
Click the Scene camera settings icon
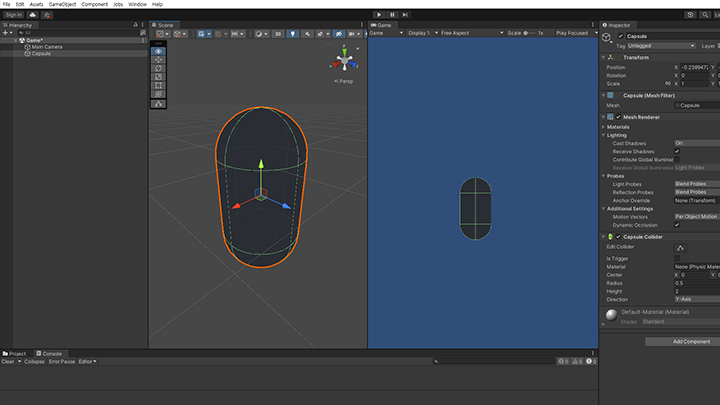[351, 34]
